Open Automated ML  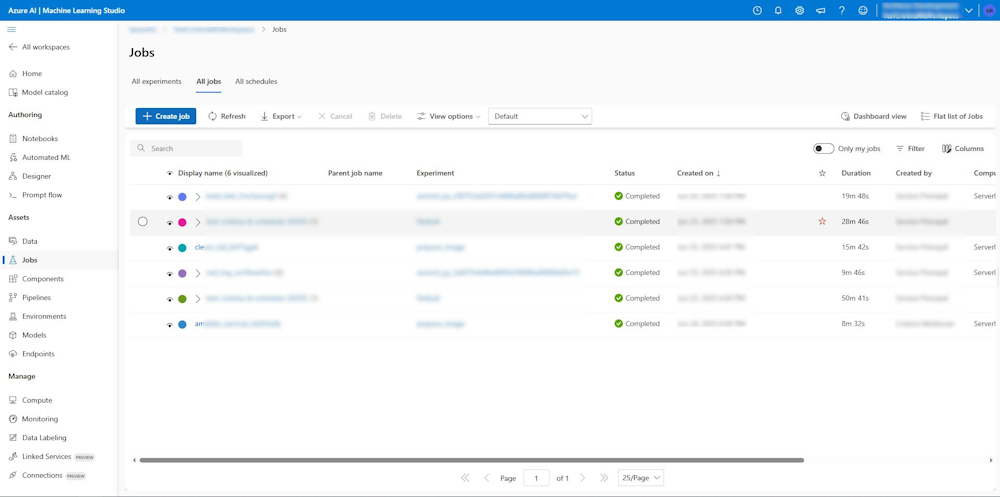[x=40, y=158]
